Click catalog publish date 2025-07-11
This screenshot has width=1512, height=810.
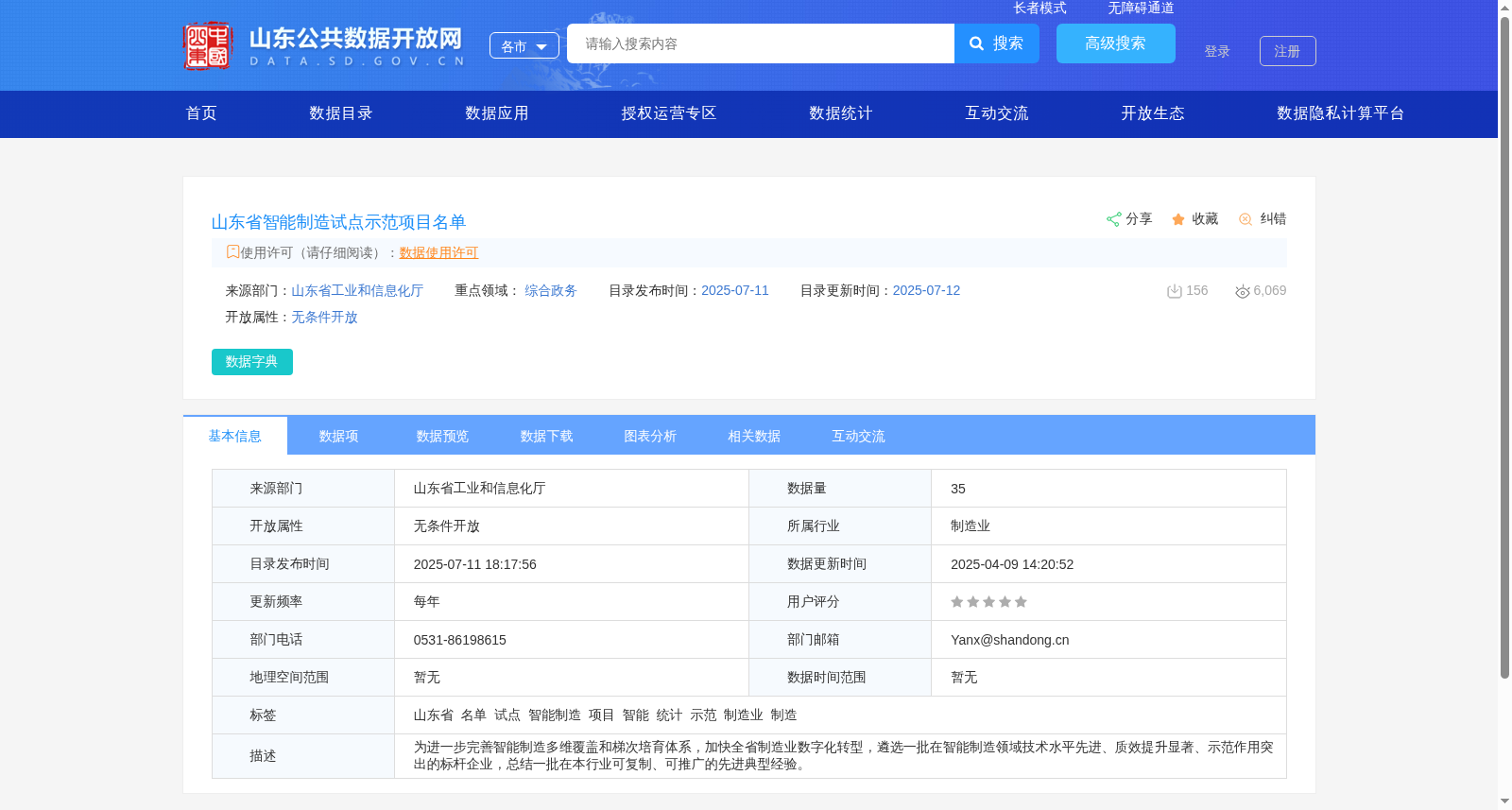pyautogui.click(x=735, y=290)
